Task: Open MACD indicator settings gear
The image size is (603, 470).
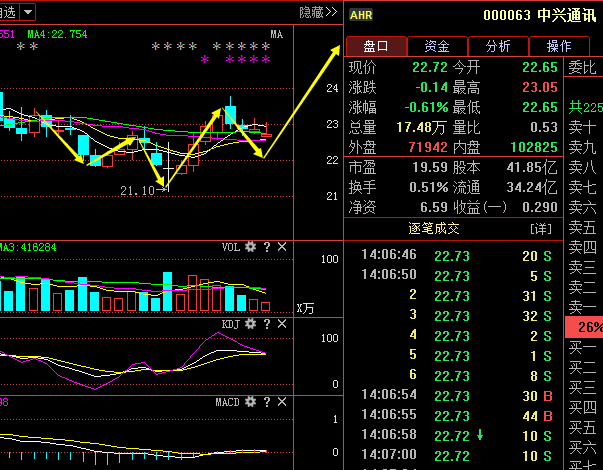Action: [251, 402]
